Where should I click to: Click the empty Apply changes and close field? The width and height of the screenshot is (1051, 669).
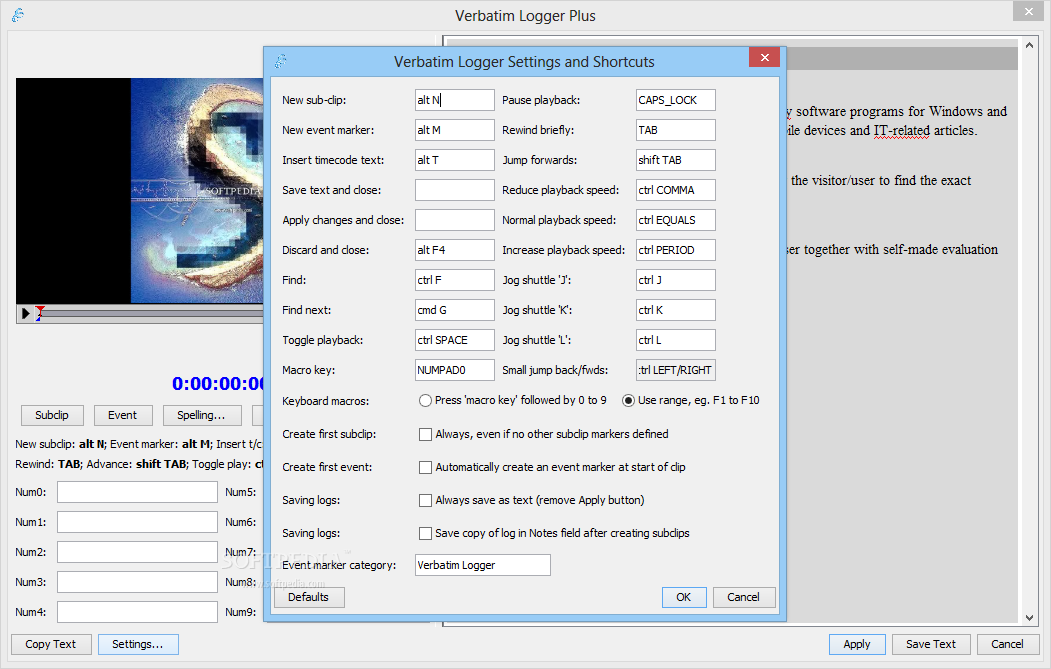[x=454, y=220]
